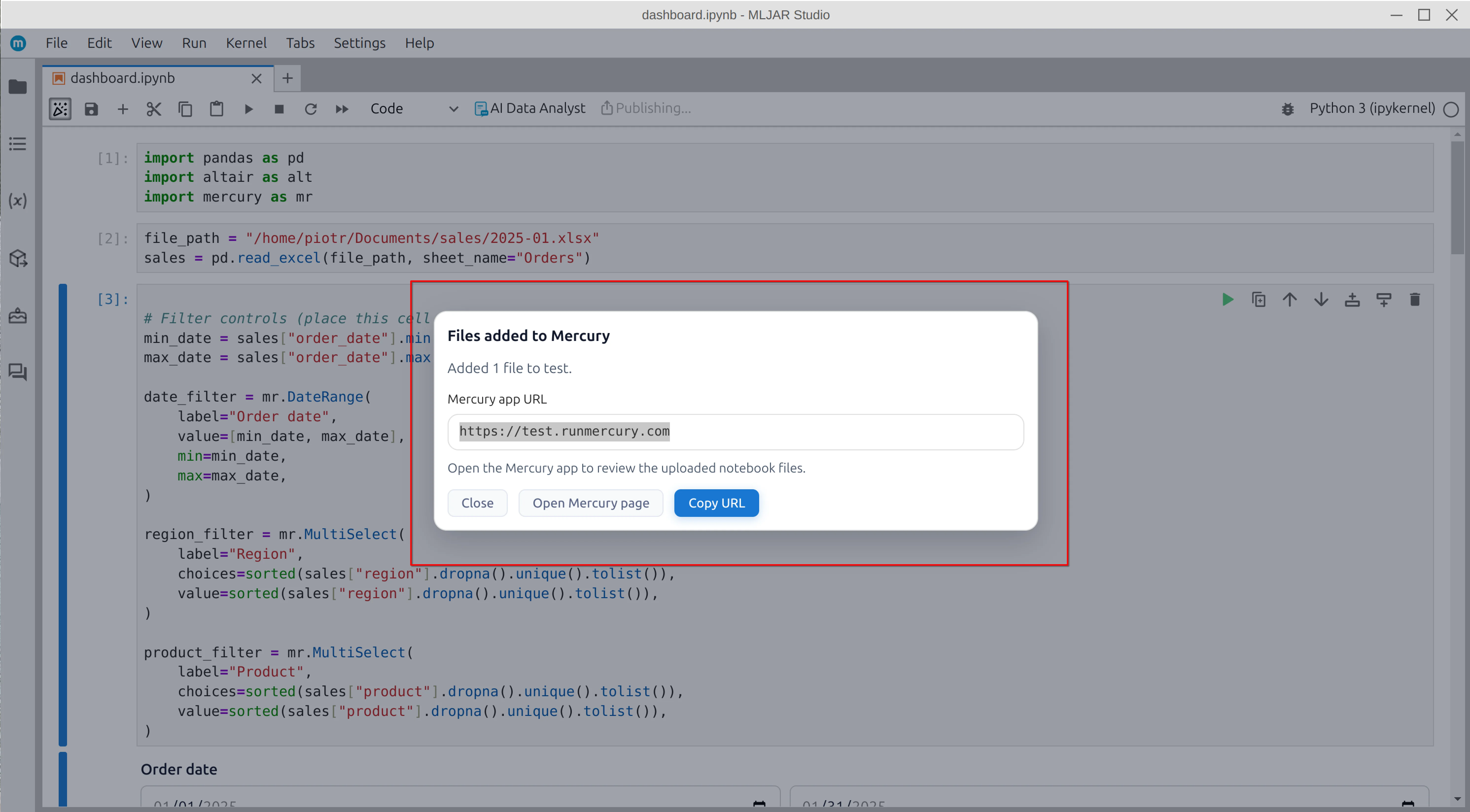Insert a cell below cell 3
1470x812 pixels.
[x=1384, y=299]
